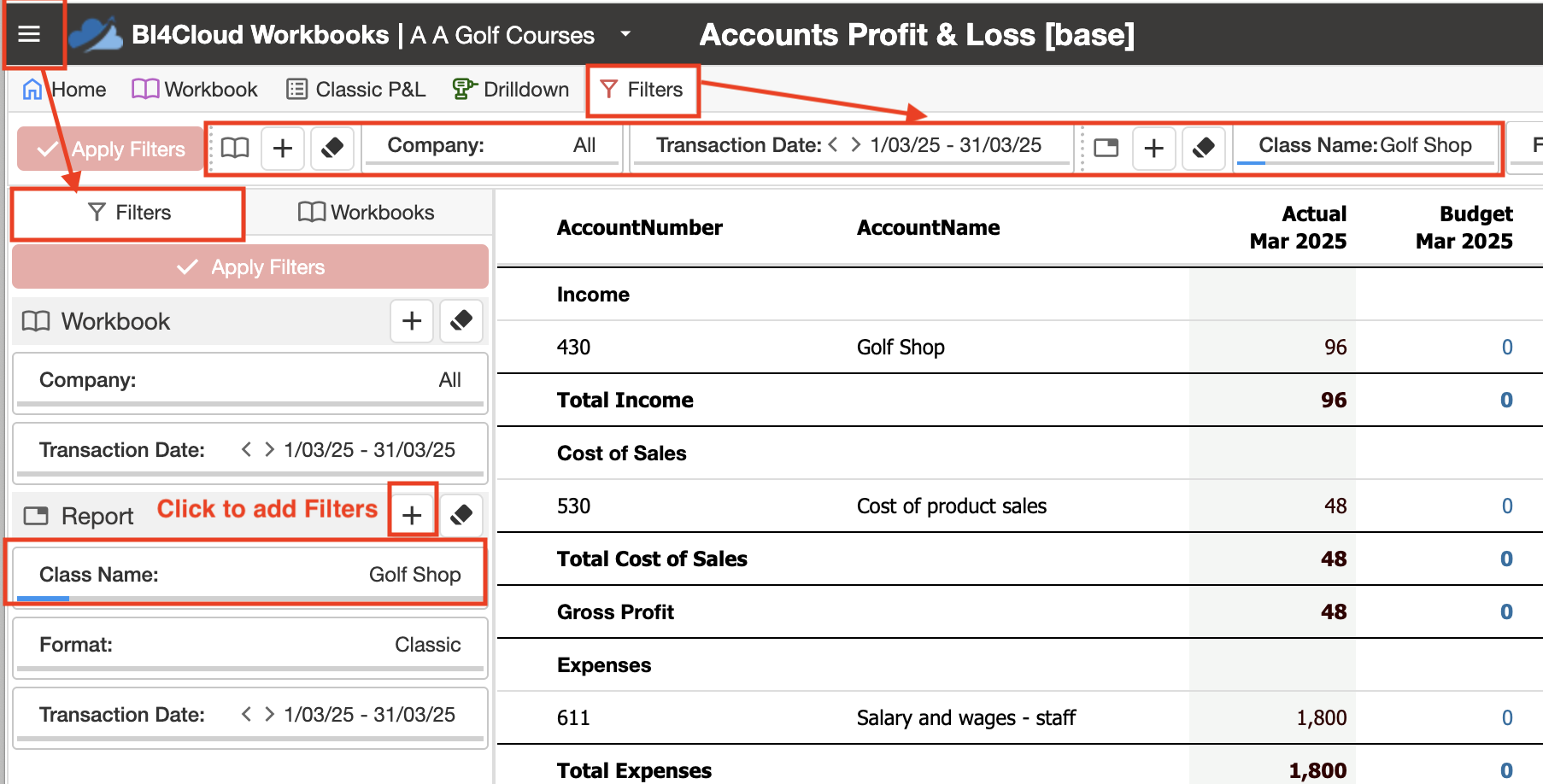Click the Workbook section book icon
Viewport: 1543px width, 784px height.
pos(36,321)
